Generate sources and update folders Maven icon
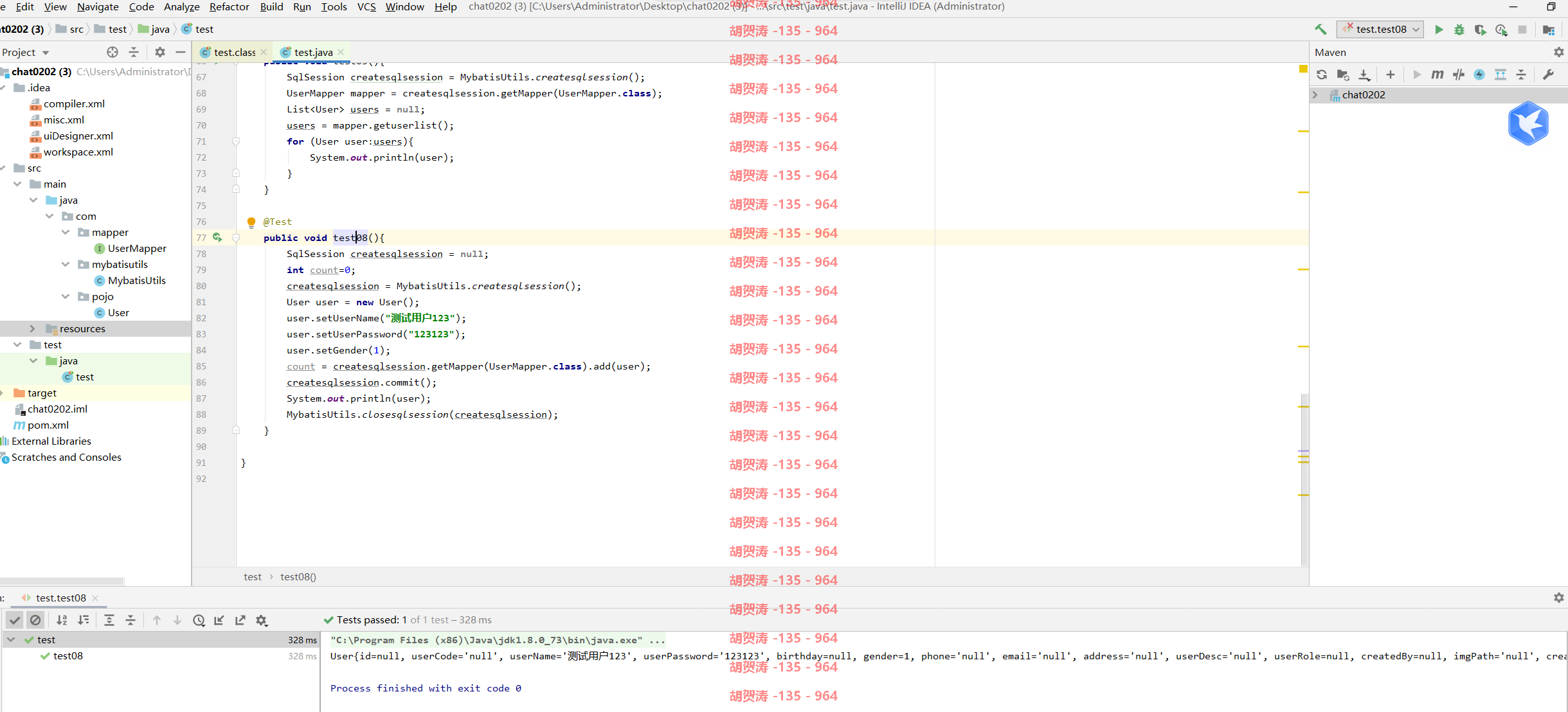 (x=1343, y=75)
